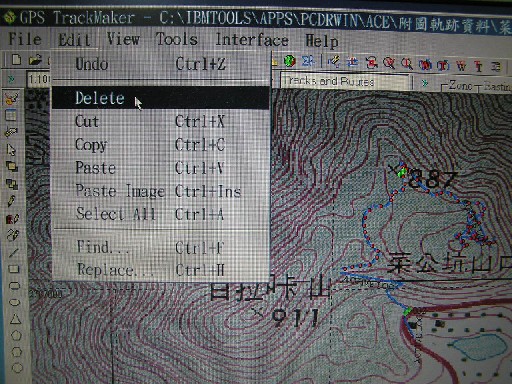
Task: Click the magnifier with red W icon
Action: (x=389, y=63)
